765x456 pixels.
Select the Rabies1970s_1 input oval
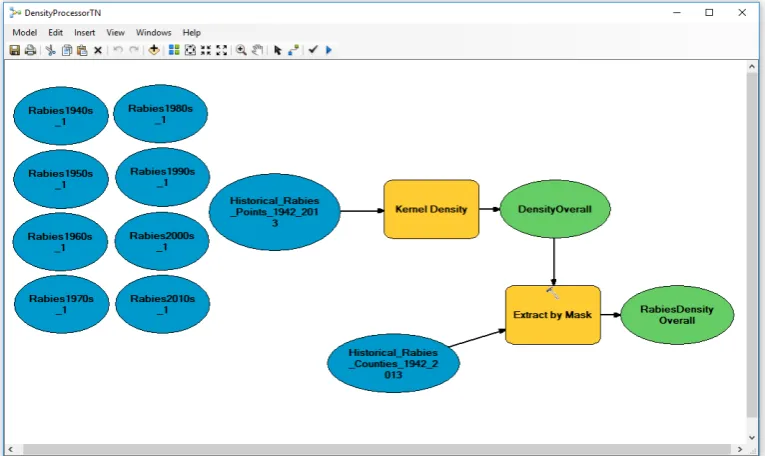tap(61, 304)
